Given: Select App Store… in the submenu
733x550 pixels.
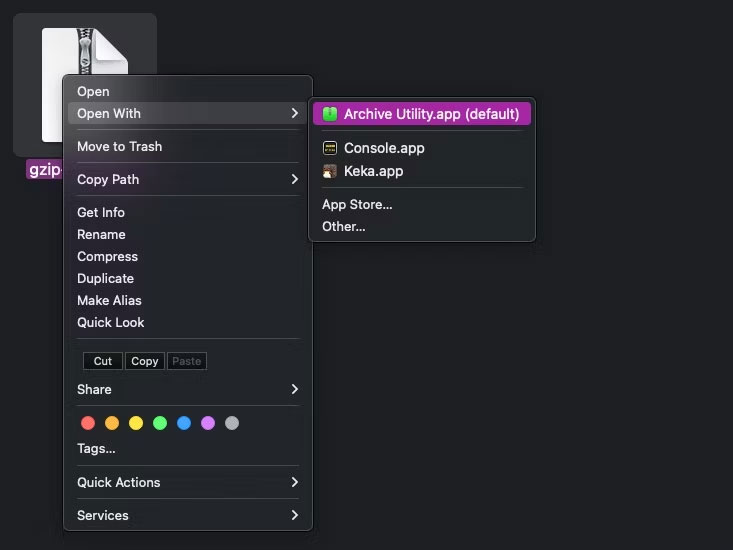Looking at the screenshot, I should (422, 205).
